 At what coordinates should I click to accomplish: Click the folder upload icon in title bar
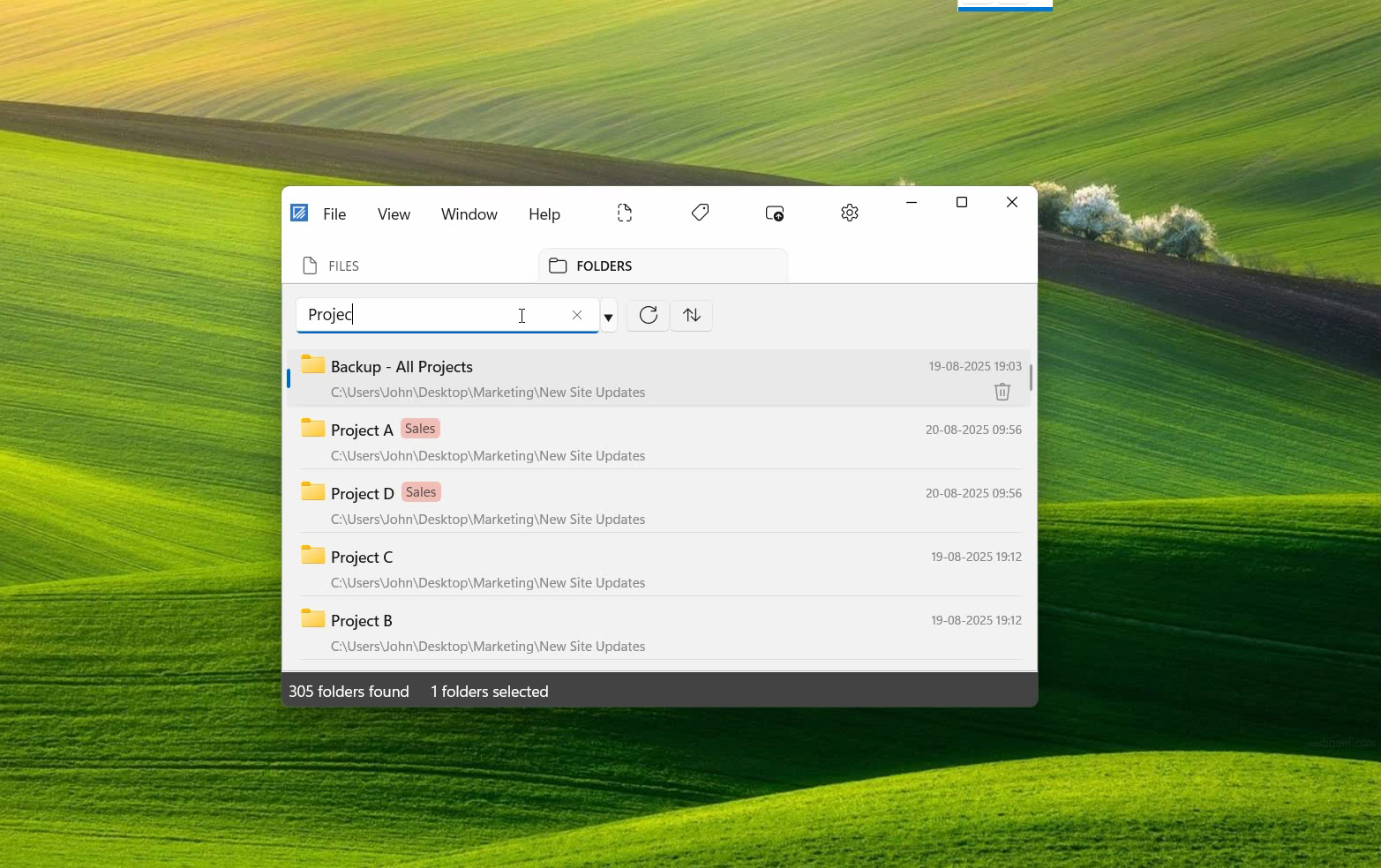775,213
